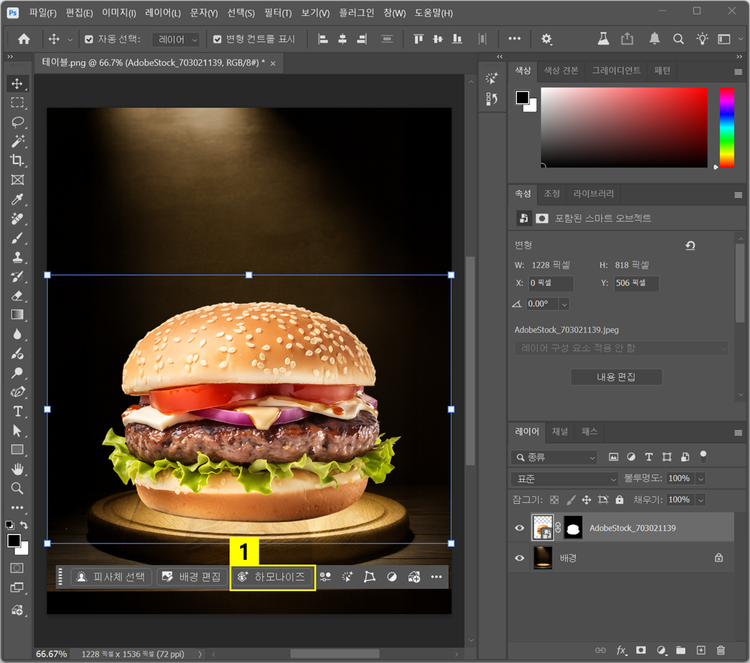Open the 파일(F) menu
750x663 pixels.
pos(42,13)
